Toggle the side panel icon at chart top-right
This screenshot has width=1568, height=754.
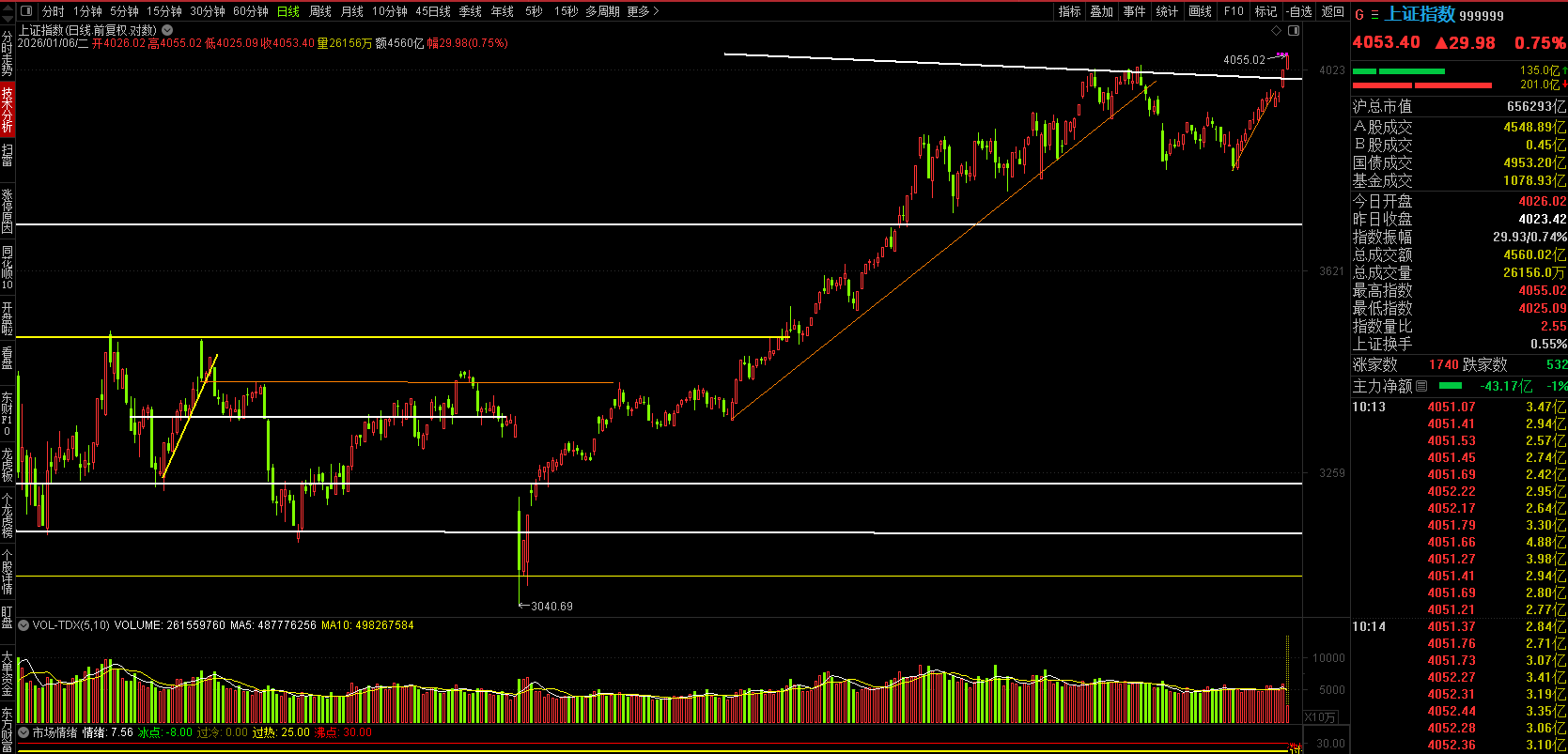[1294, 31]
